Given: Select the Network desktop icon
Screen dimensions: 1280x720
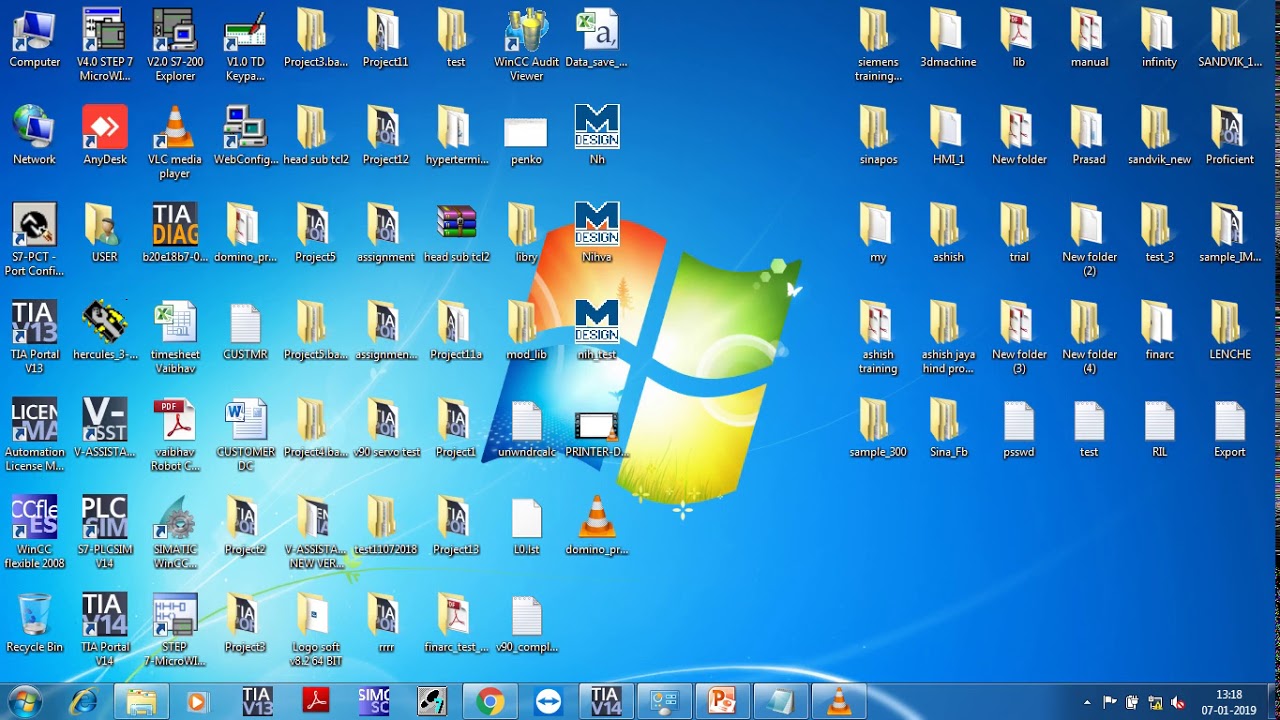Looking at the screenshot, I should [x=34, y=137].
